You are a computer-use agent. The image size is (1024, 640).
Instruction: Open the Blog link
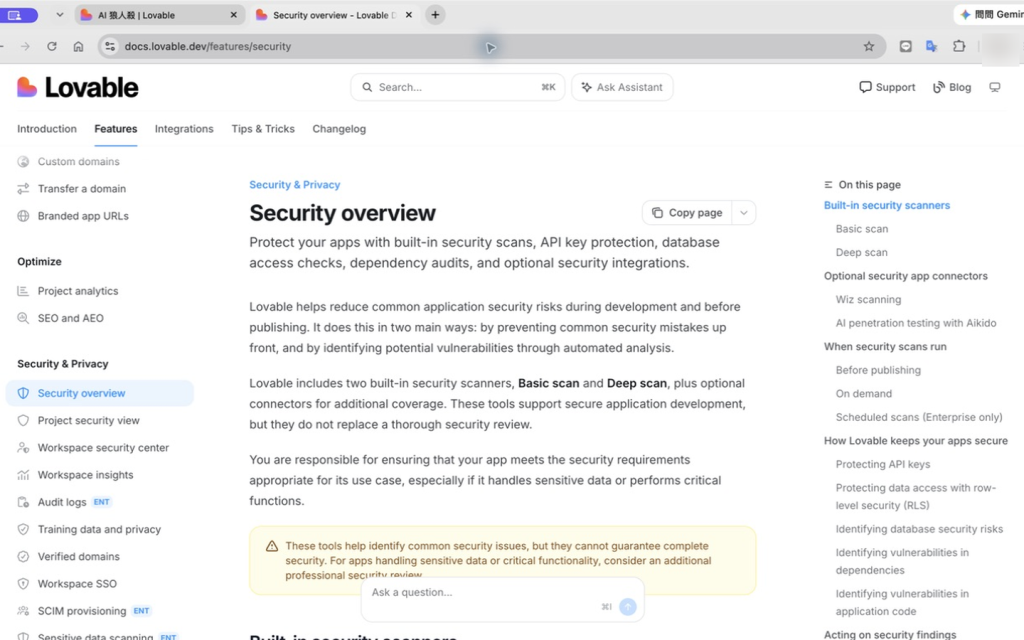click(x=952, y=88)
